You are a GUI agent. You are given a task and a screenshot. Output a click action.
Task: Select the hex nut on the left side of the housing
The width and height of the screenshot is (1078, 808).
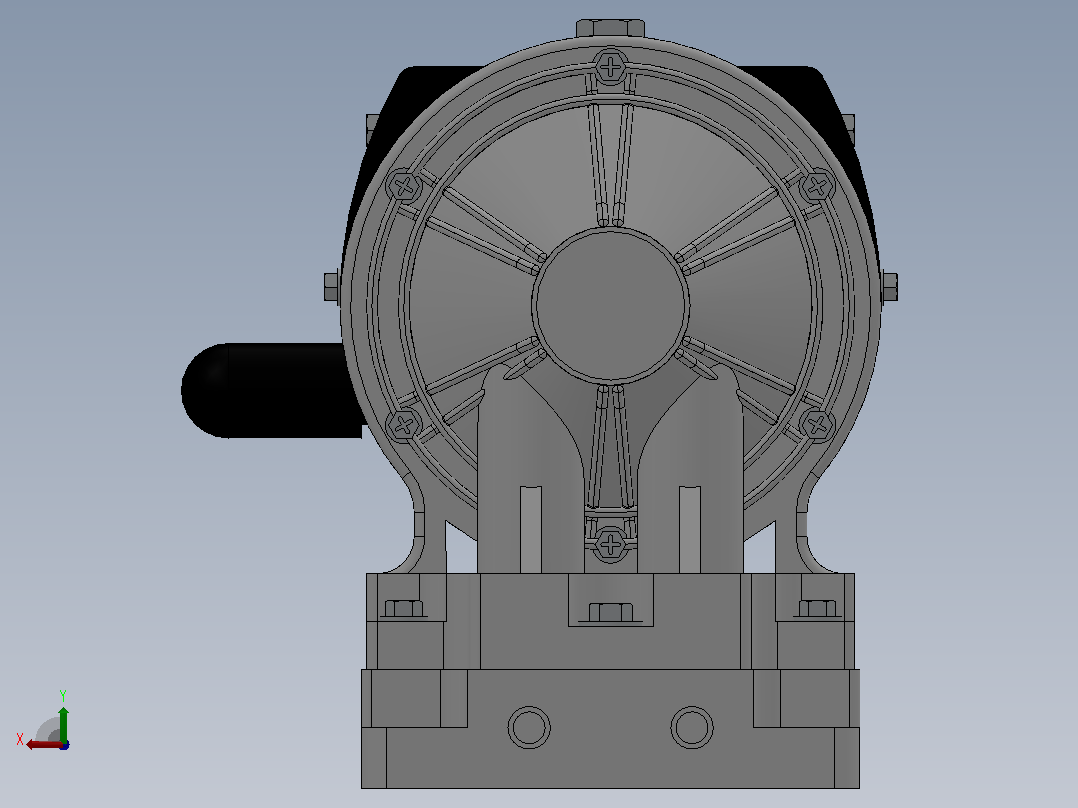pos(331,287)
